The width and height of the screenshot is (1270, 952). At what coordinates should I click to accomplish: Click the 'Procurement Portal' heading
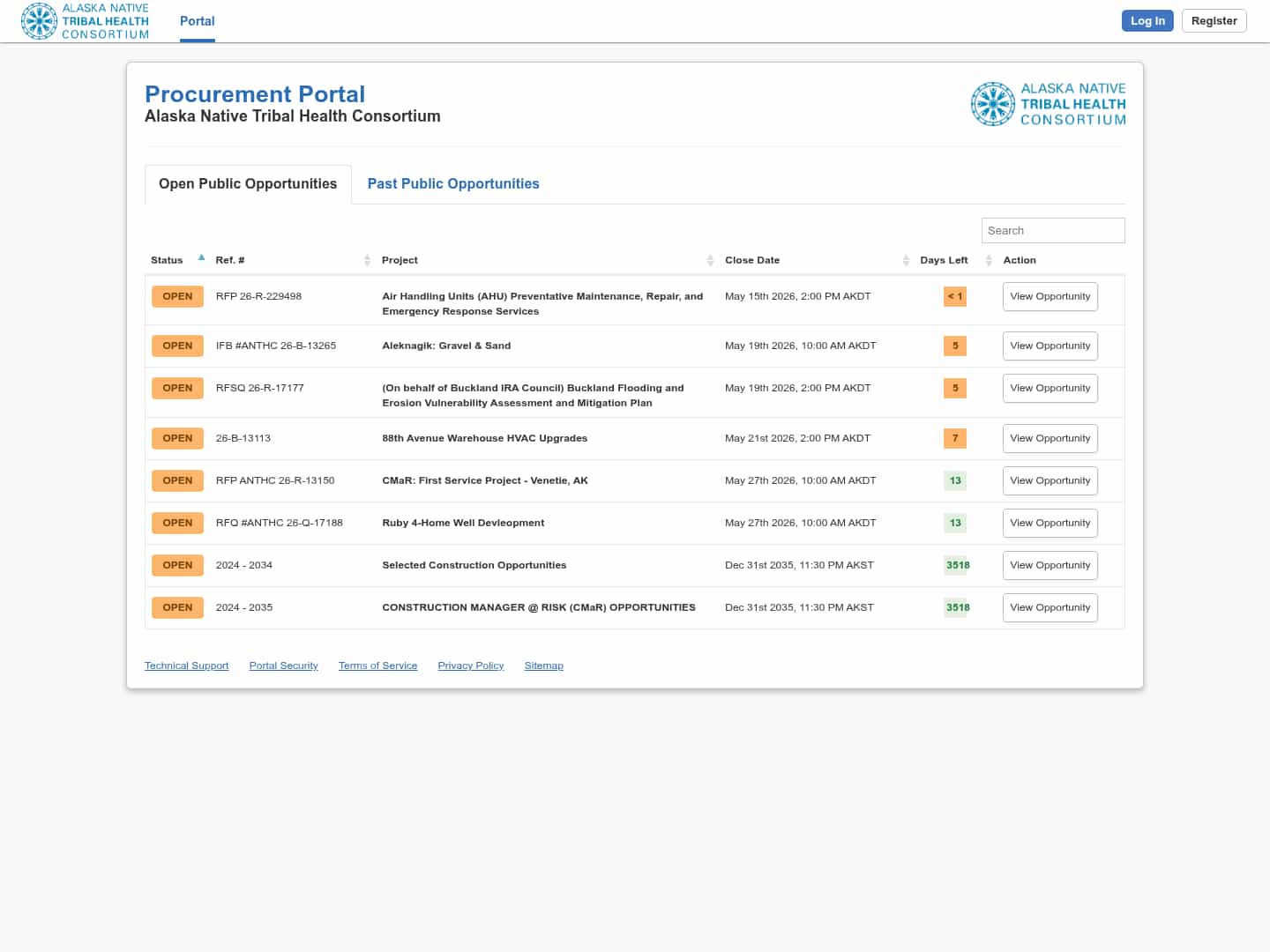coord(255,94)
